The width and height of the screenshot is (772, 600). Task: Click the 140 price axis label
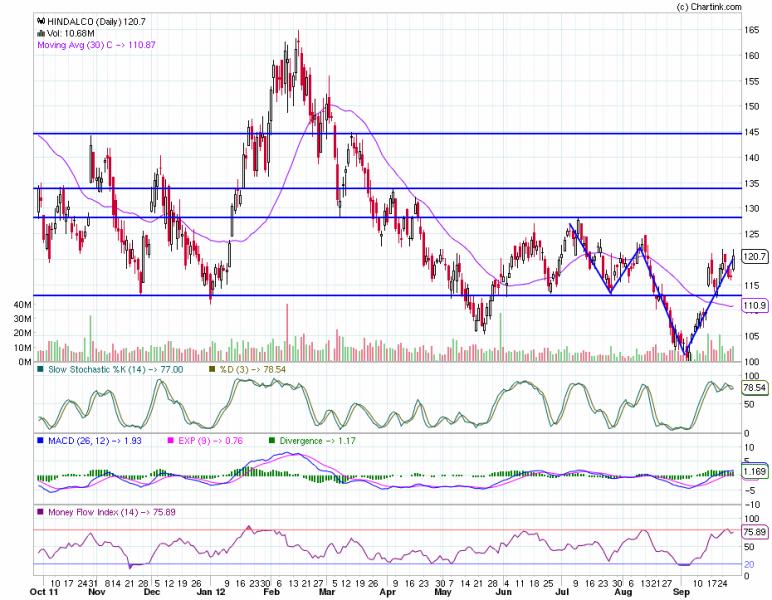(751, 158)
